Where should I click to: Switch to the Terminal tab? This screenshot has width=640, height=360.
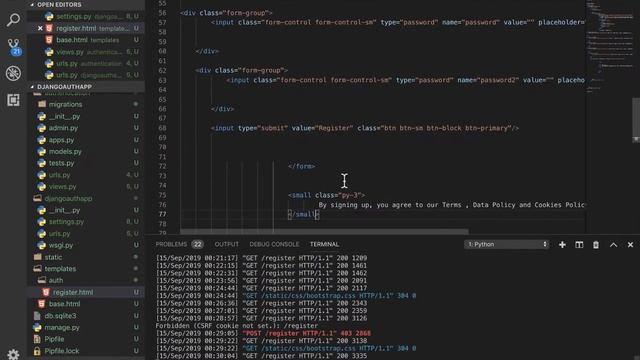point(324,244)
